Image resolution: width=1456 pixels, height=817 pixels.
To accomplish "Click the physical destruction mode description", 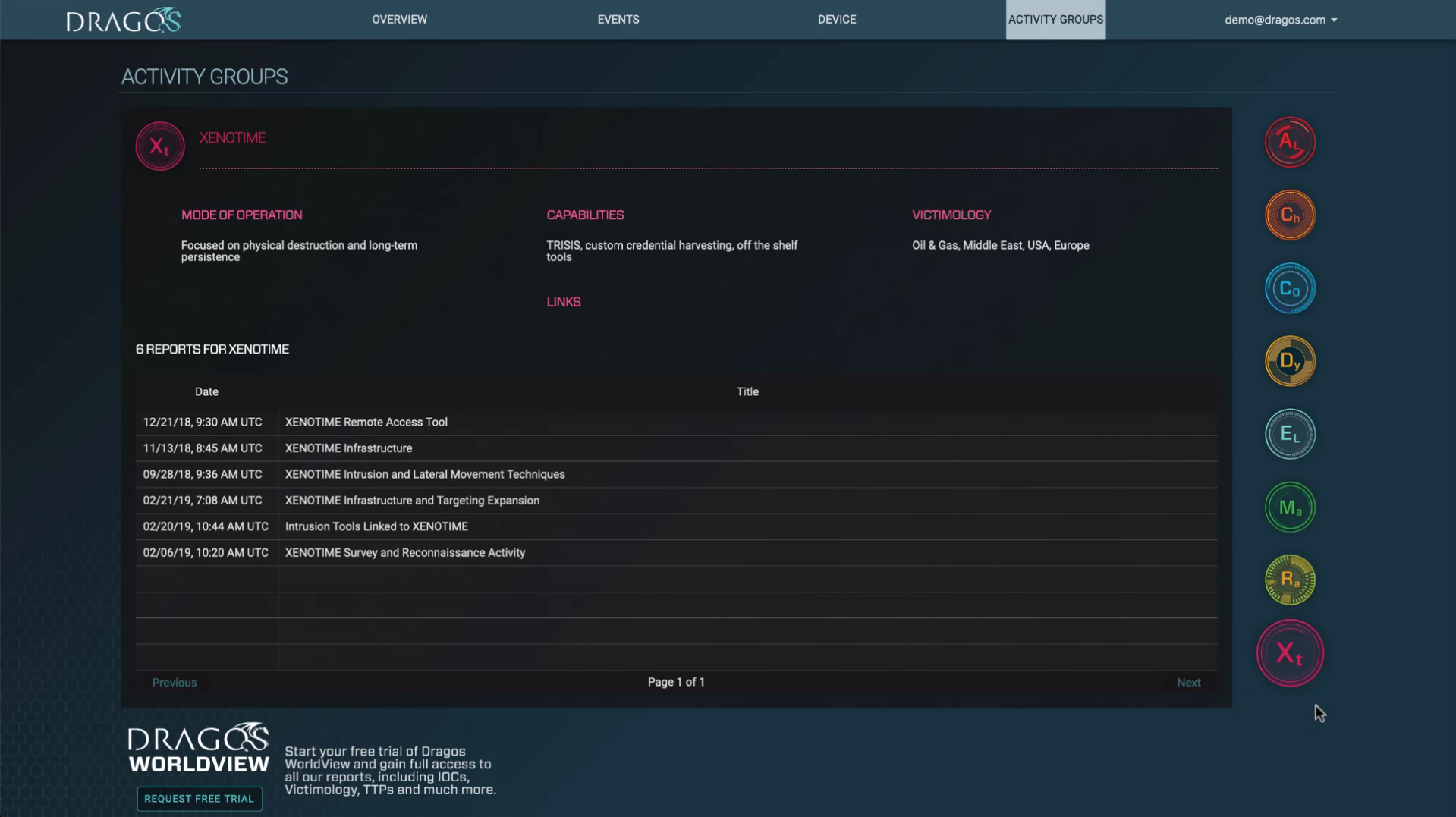I will point(299,251).
